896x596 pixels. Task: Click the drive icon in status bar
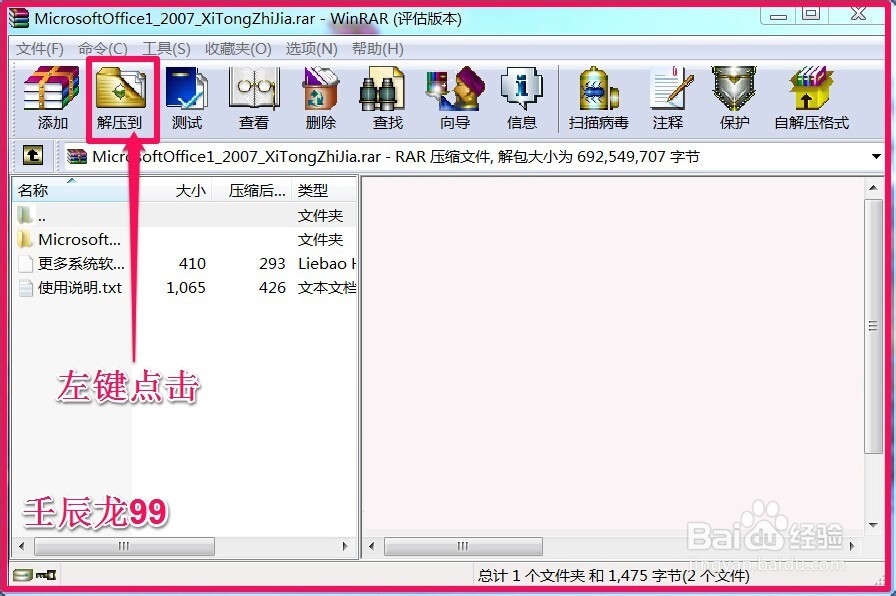click(23, 575)
